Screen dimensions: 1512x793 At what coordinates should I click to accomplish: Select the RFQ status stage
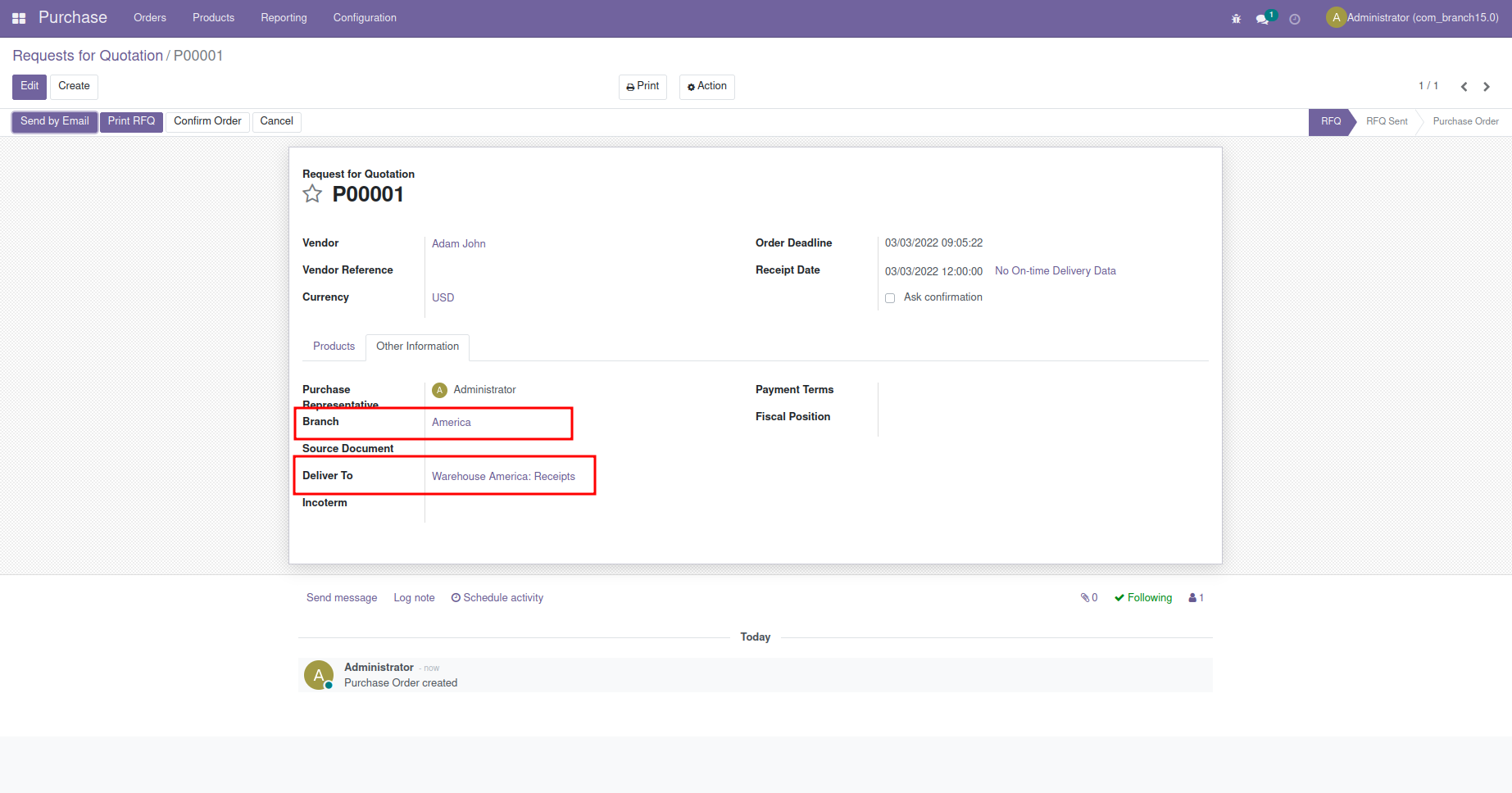[x=1330, y=122]
